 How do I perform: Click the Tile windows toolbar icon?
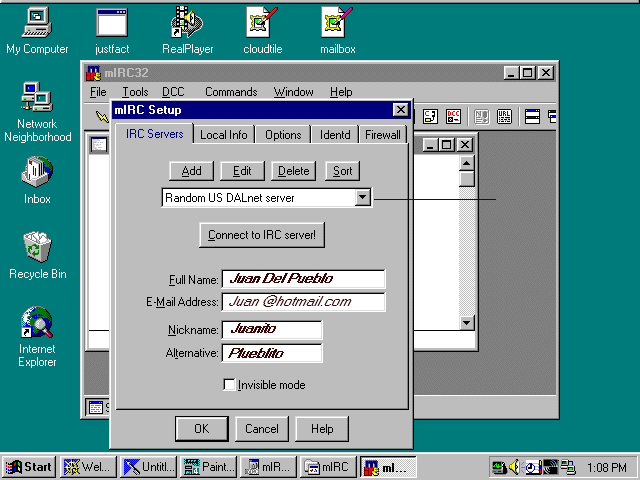point(532,117)
